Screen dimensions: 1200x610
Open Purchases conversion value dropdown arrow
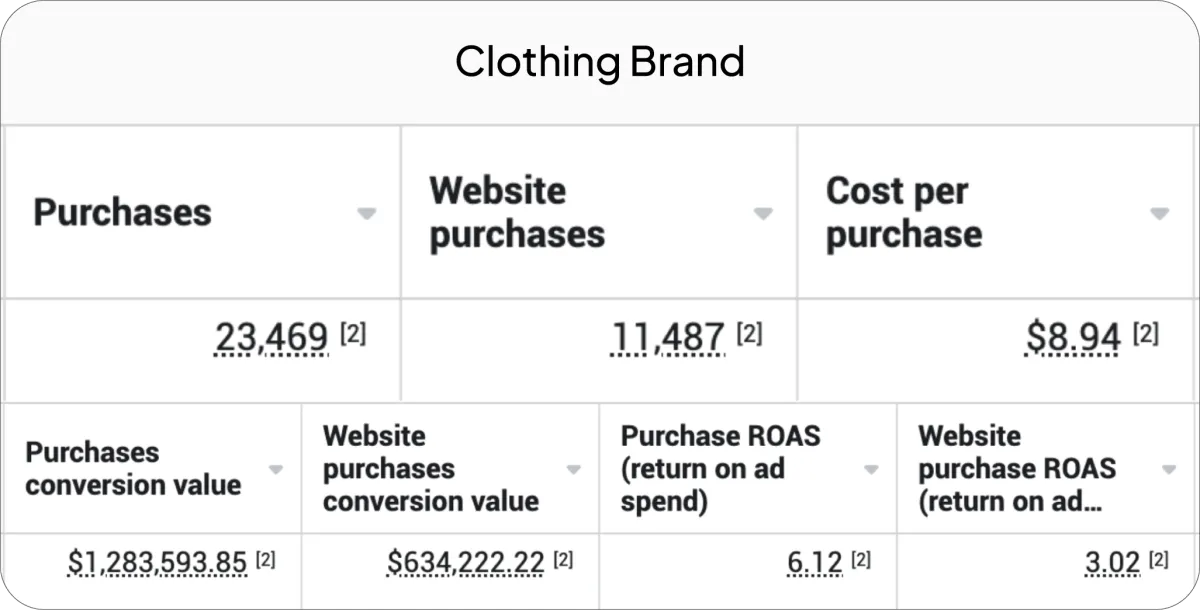(x=276, y=469)
